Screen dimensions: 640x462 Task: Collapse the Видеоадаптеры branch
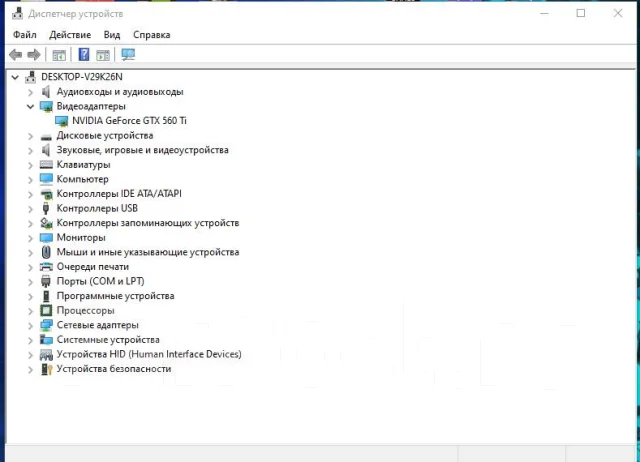coord(30,107)
